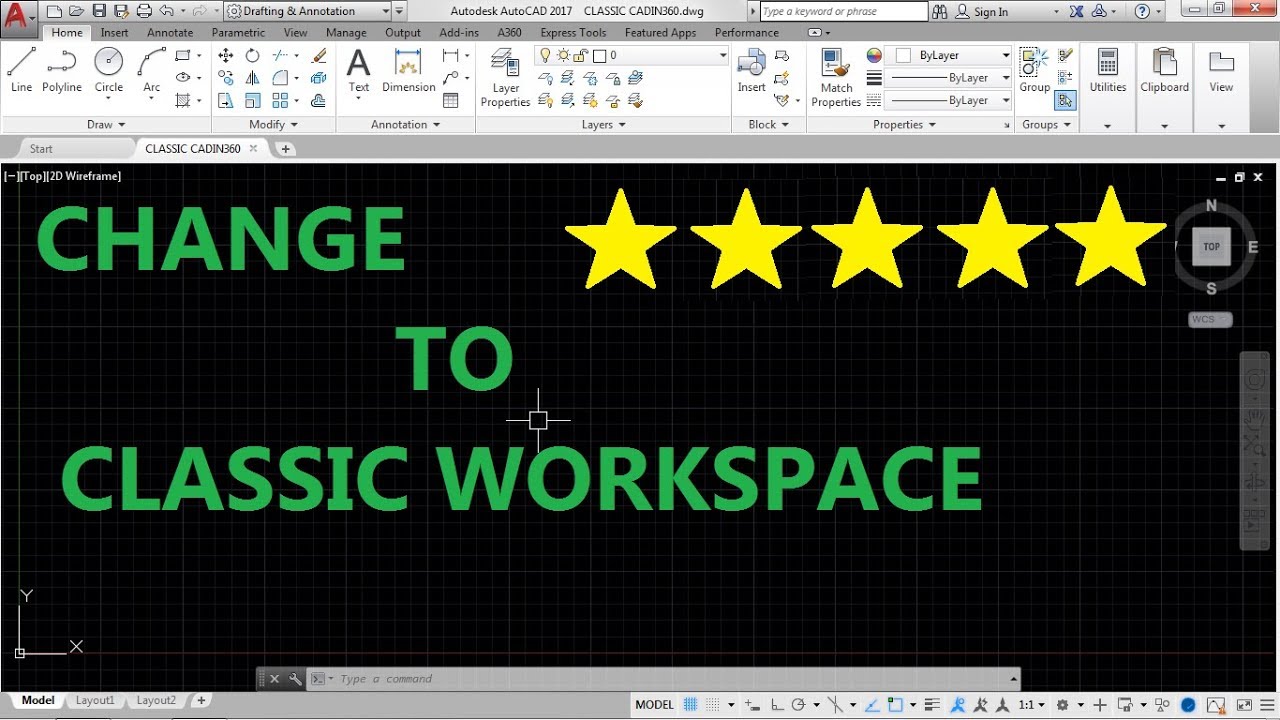This screenshot has height=720, width=1280.
Task: Select the Copy tool in Modify panel
Action: (226, 78)
